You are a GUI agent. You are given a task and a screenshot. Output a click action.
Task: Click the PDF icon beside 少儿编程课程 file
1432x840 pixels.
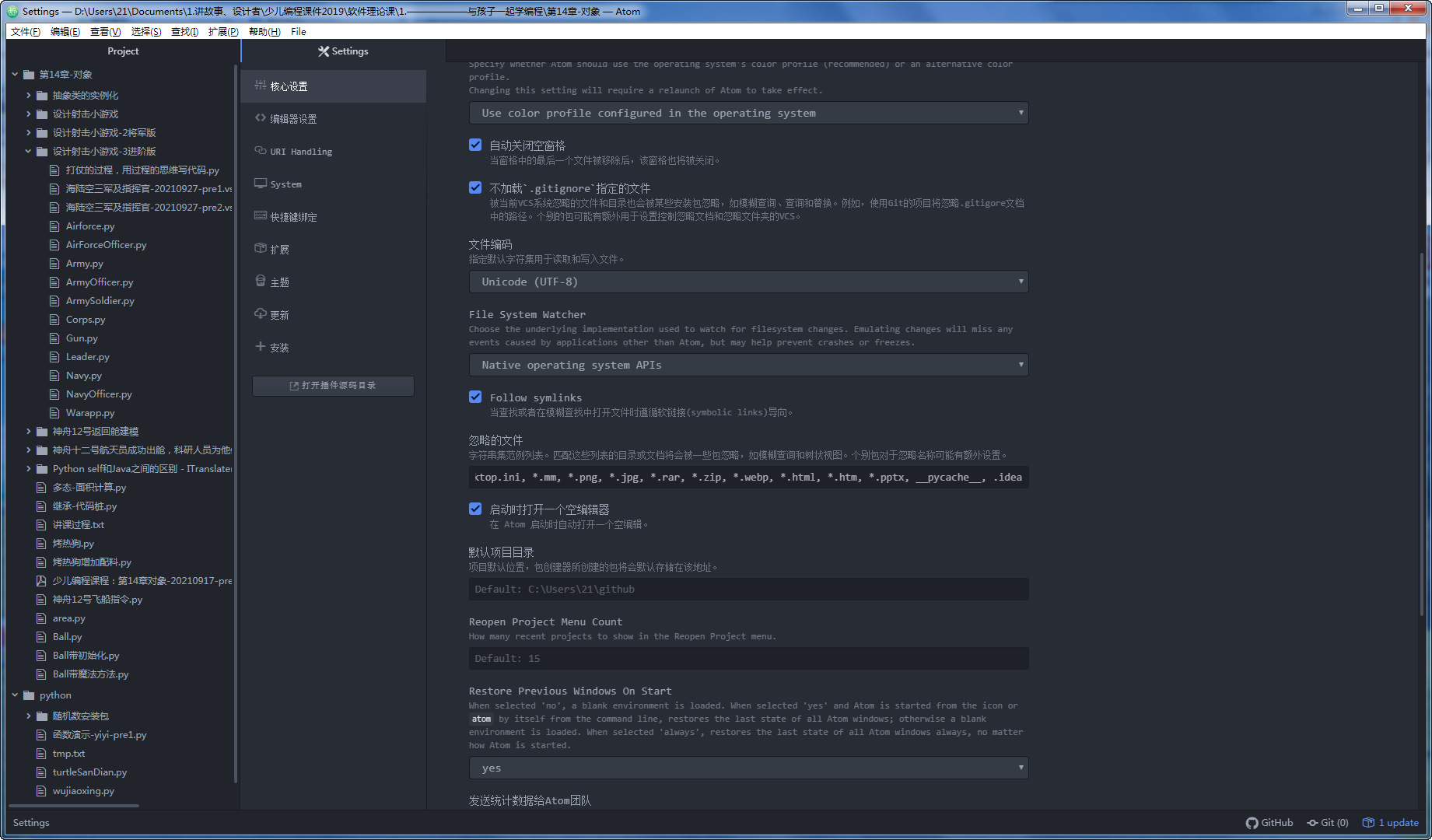coord(41,581)
